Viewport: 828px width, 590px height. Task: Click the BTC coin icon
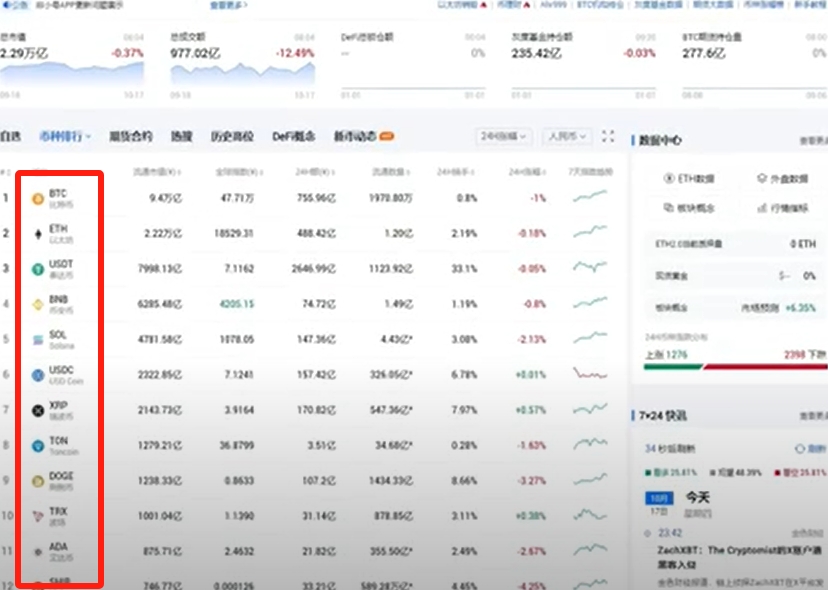(37, 199)
